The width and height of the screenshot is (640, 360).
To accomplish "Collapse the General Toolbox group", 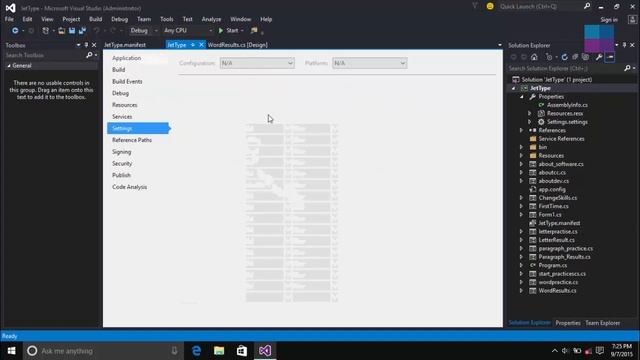I will pyautogui.click(x=9, y=66).
